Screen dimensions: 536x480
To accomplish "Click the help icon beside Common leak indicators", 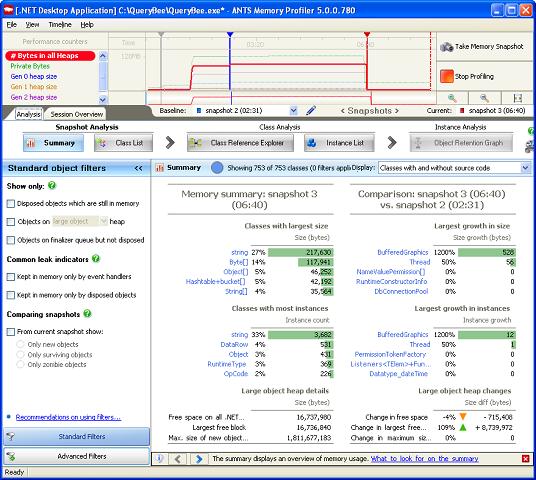I will click(96, 258).
